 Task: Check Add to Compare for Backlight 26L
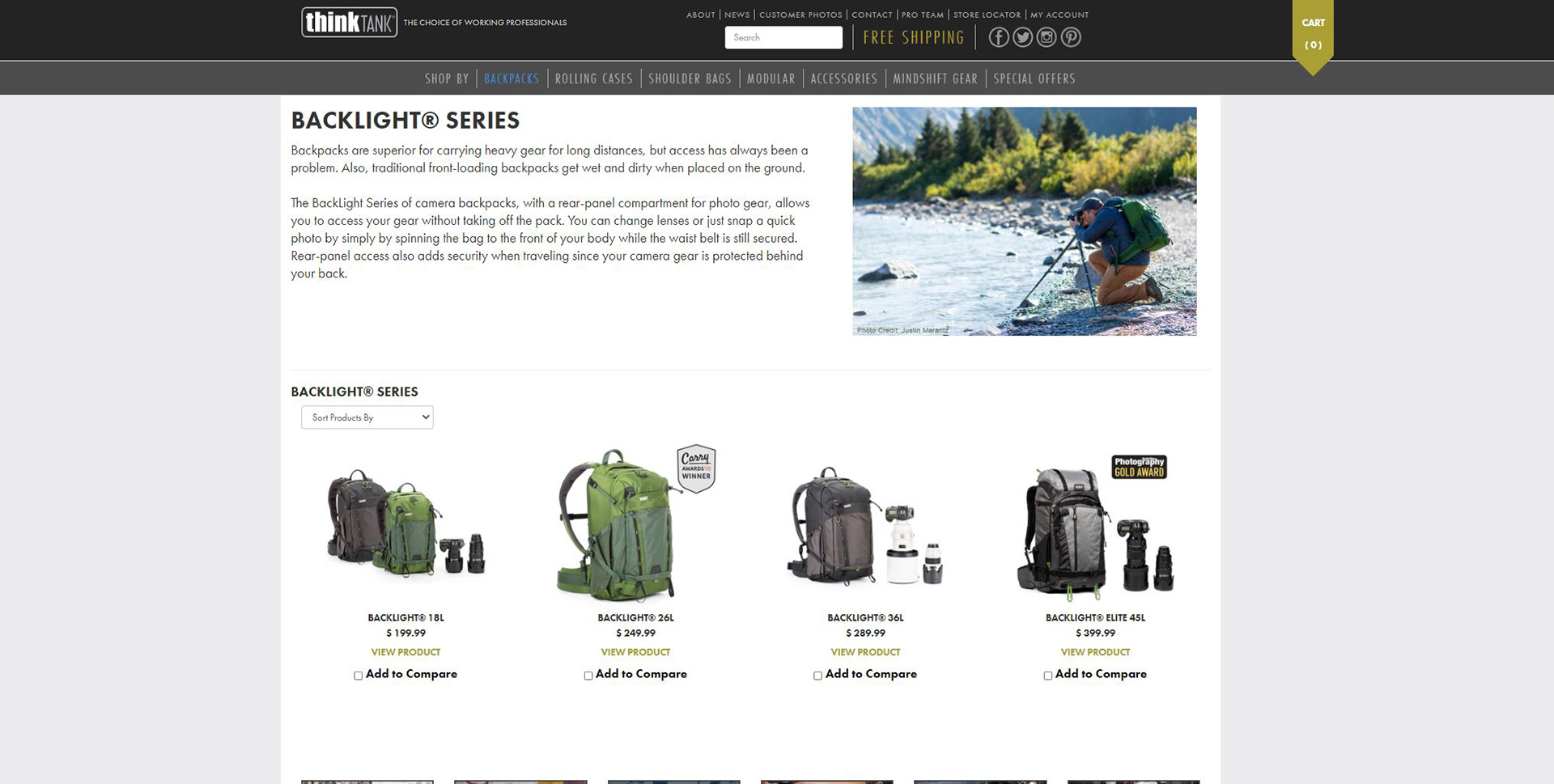pyautogui.click(x=588, y=676)
